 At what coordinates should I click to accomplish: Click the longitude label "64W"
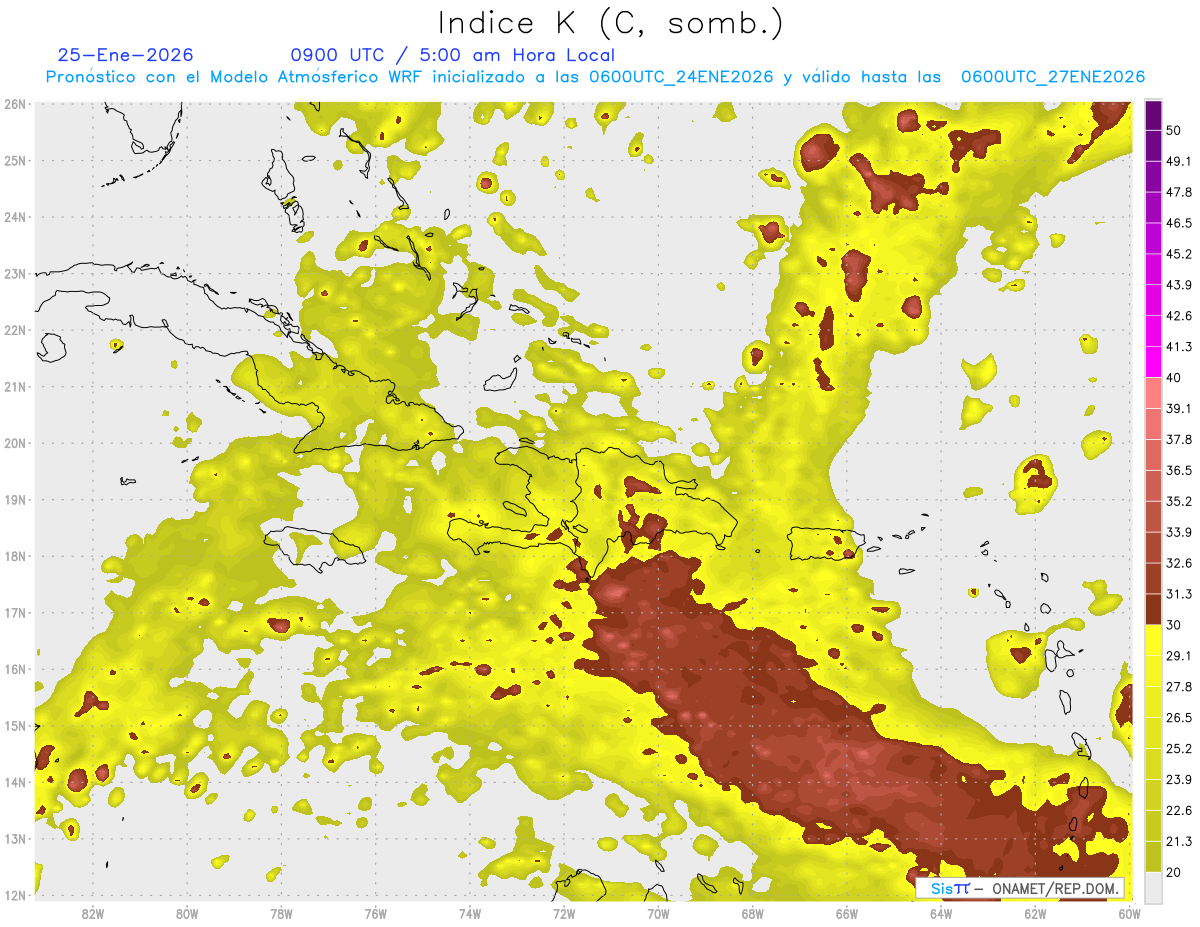click(941, 913)
